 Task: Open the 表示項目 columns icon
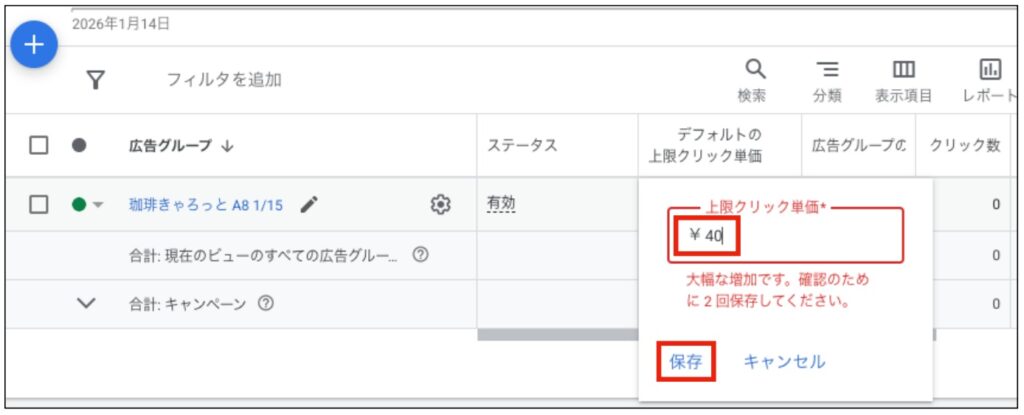(x=903, y=70)
